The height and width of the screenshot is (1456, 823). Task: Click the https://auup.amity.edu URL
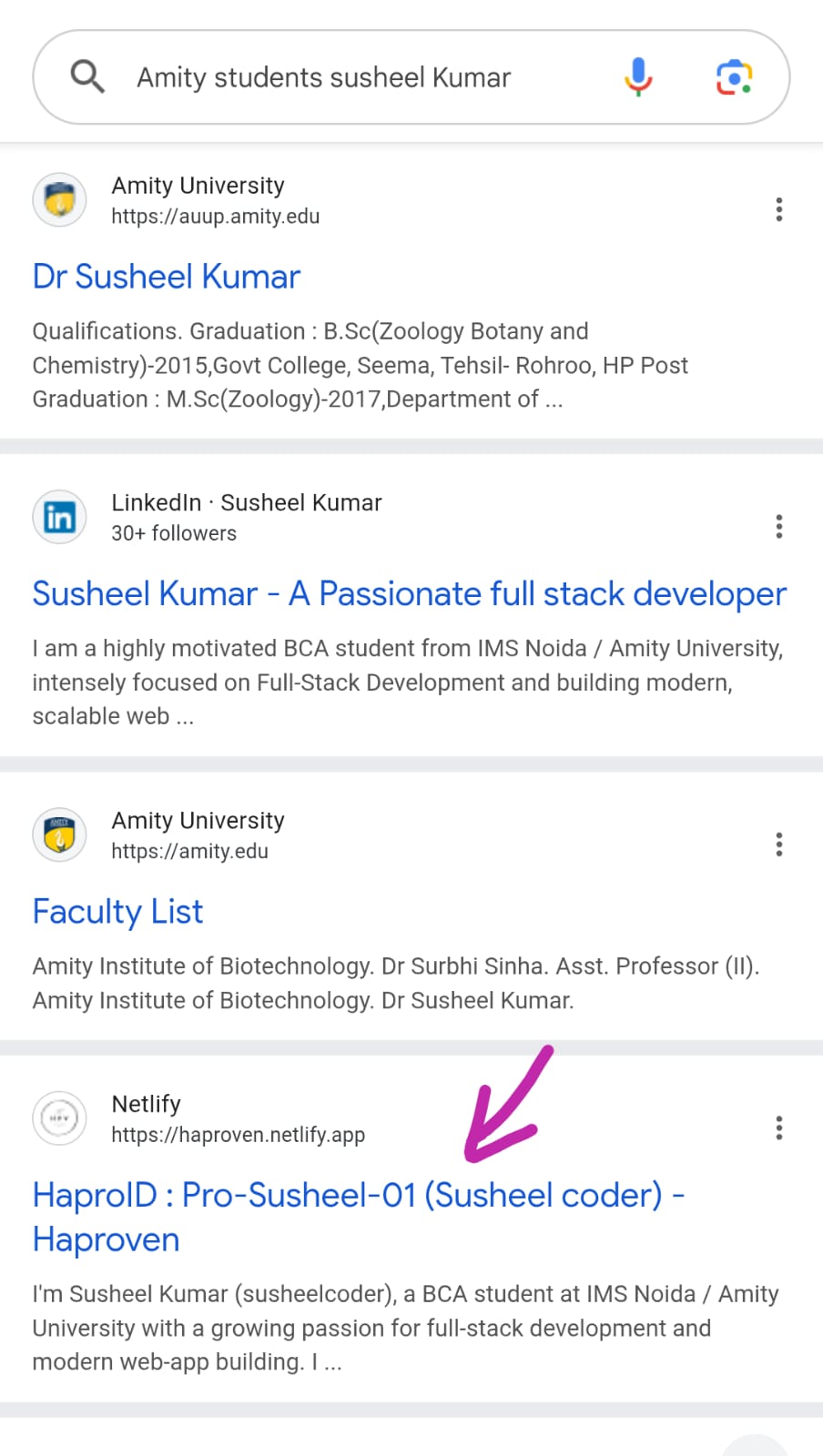pyautogui.click(x=216, y=217)
